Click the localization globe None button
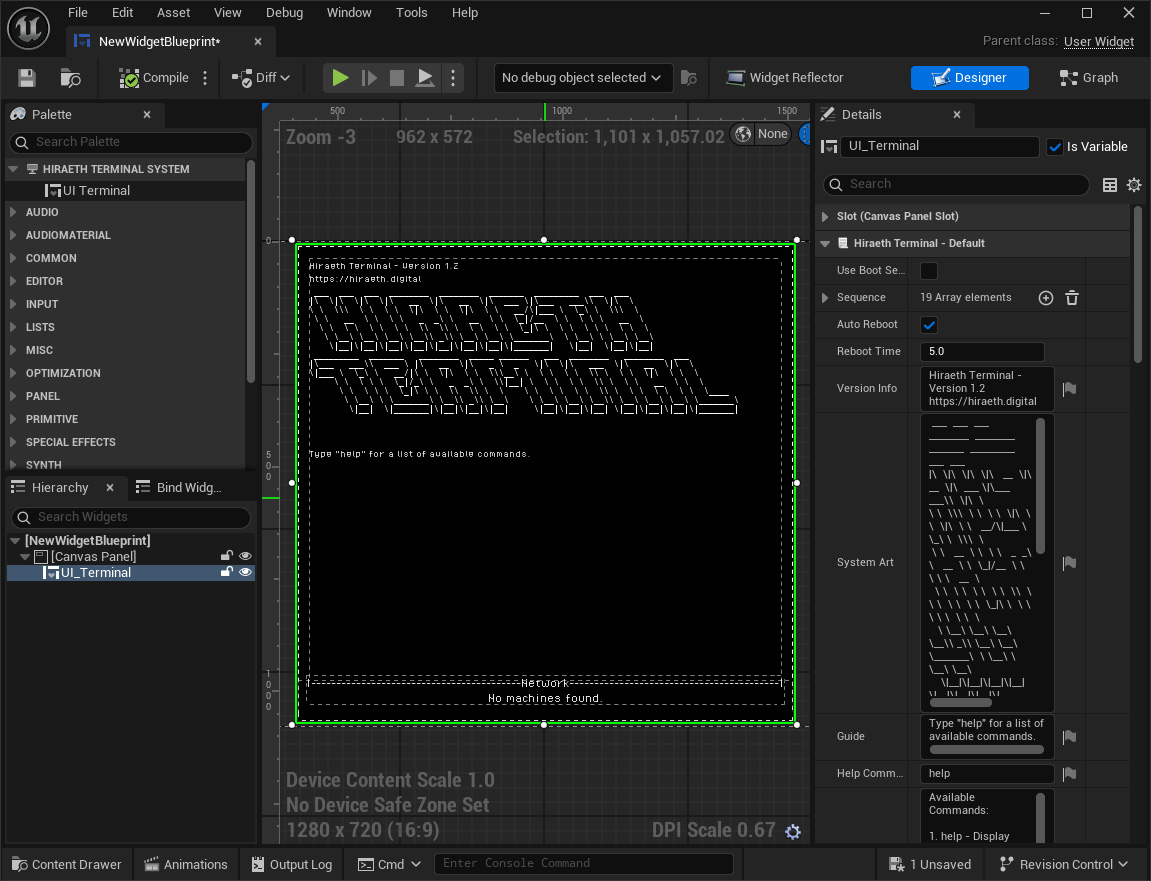The width and height of the screenshot is (1151, 881). 761,134
